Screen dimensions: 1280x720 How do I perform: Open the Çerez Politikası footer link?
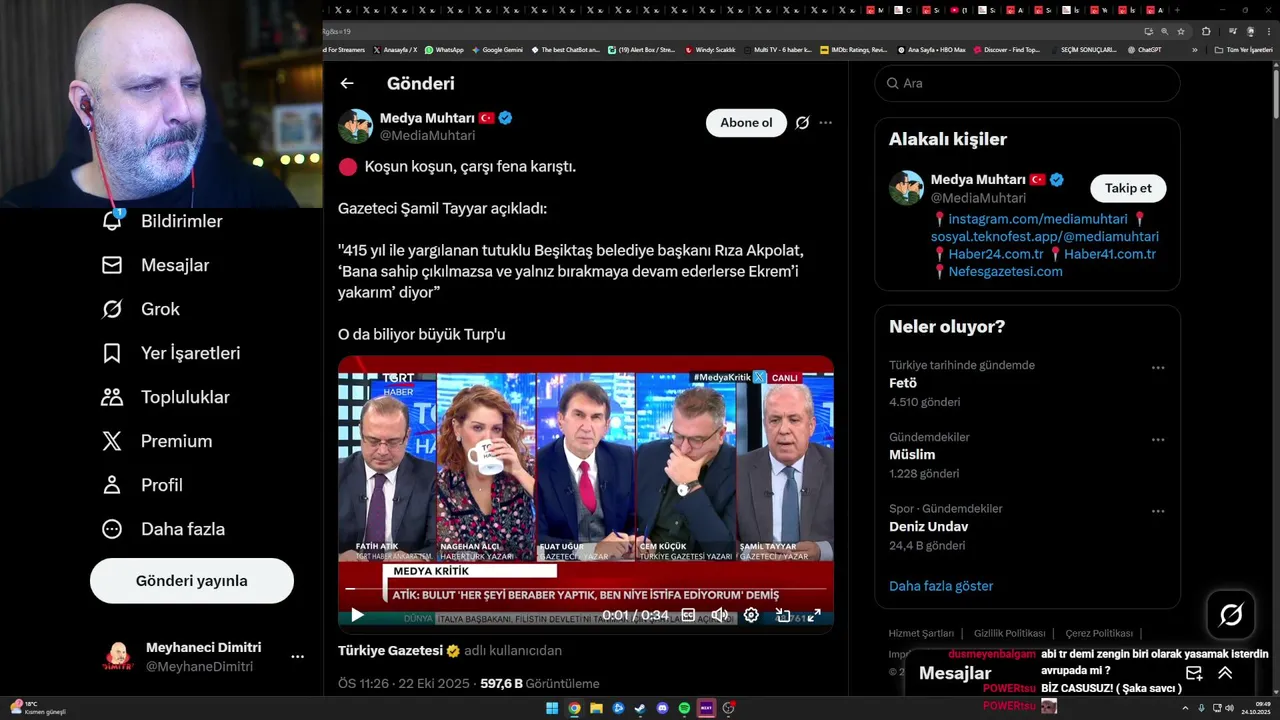point(1099,633)
